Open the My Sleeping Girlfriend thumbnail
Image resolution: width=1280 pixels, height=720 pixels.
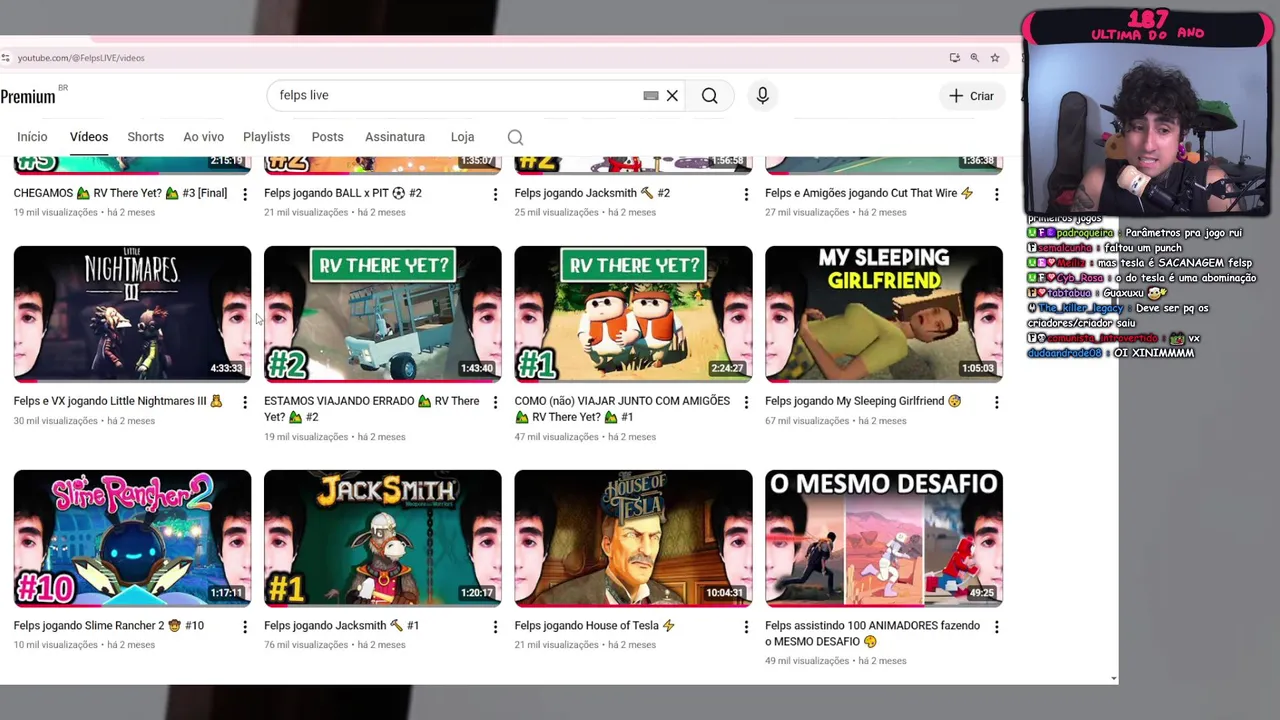point(884,314)
